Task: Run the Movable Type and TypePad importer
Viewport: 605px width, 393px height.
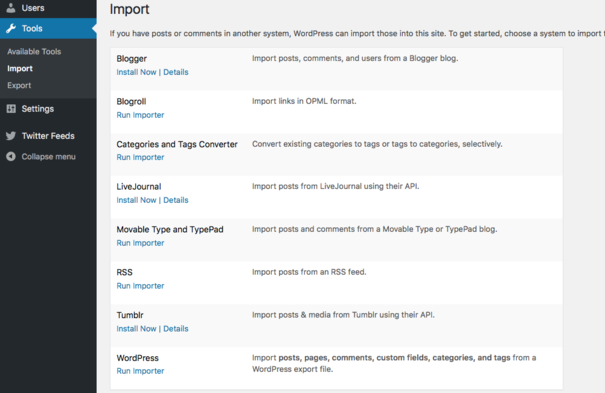Action: pyautogui.click(x=140, y=243)
